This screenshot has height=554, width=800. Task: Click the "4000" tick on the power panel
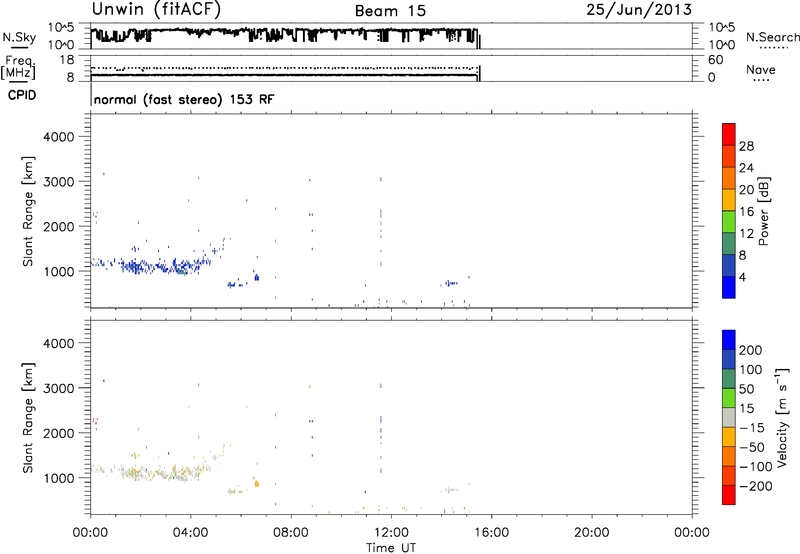[x=59, y=137]
